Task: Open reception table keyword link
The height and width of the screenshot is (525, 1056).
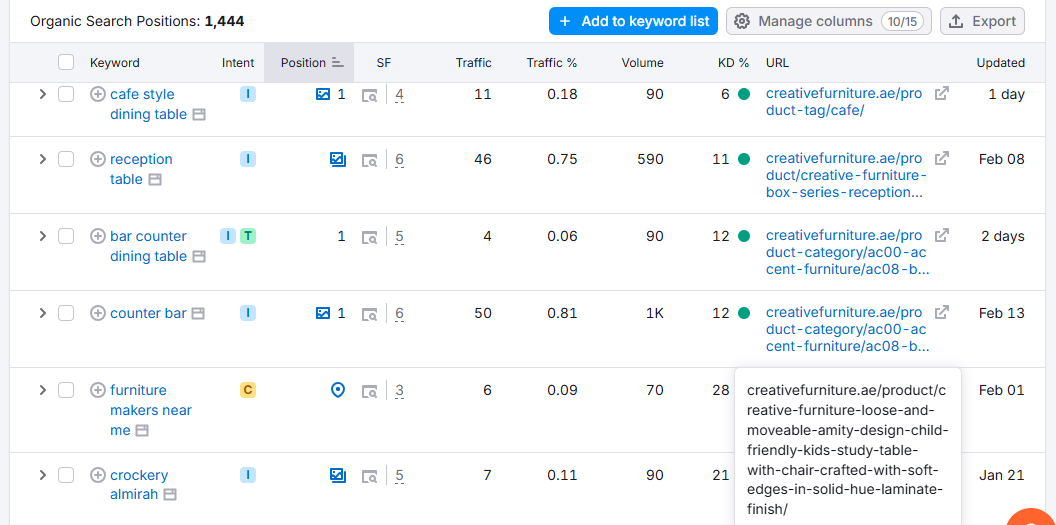Action: pyautogui.click(x=141, y=170)
